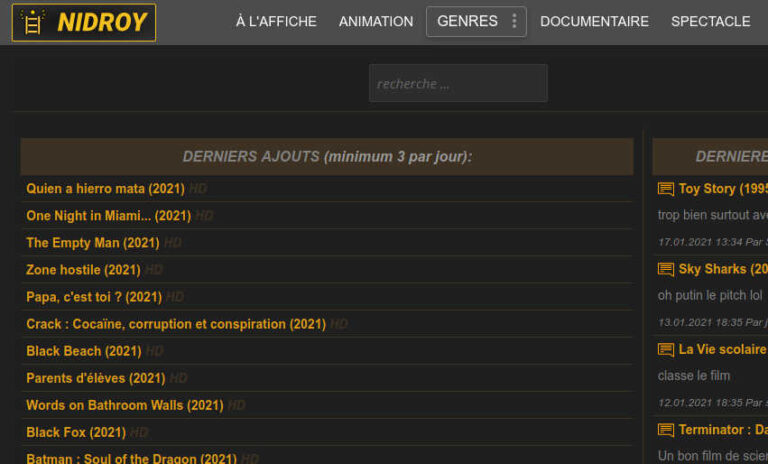The width and height of the screenshot is (768, 464).
Task: Select The Empty Man (2021) link
Action: (x=92, y=242)
